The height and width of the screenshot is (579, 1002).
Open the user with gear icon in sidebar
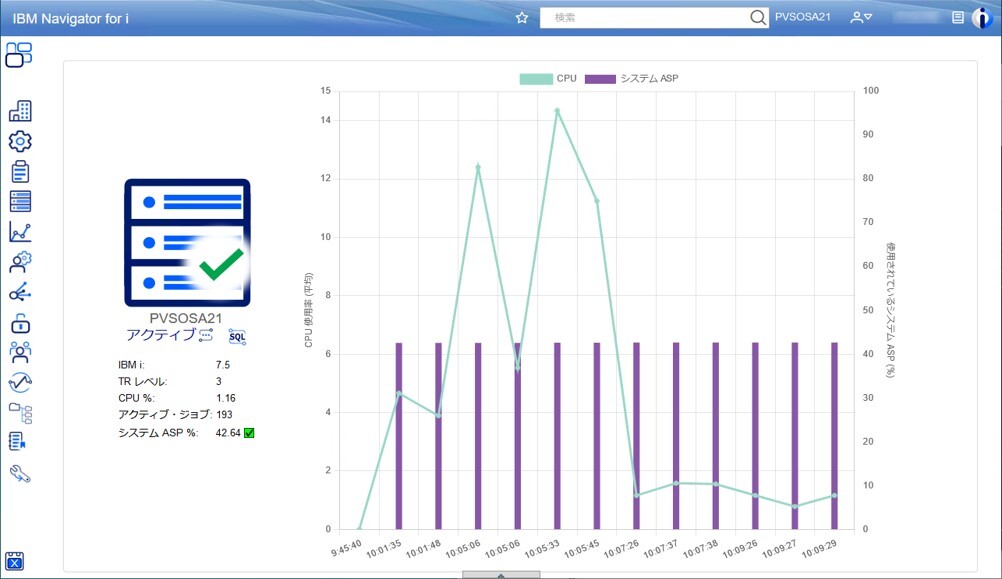point(20,261)
